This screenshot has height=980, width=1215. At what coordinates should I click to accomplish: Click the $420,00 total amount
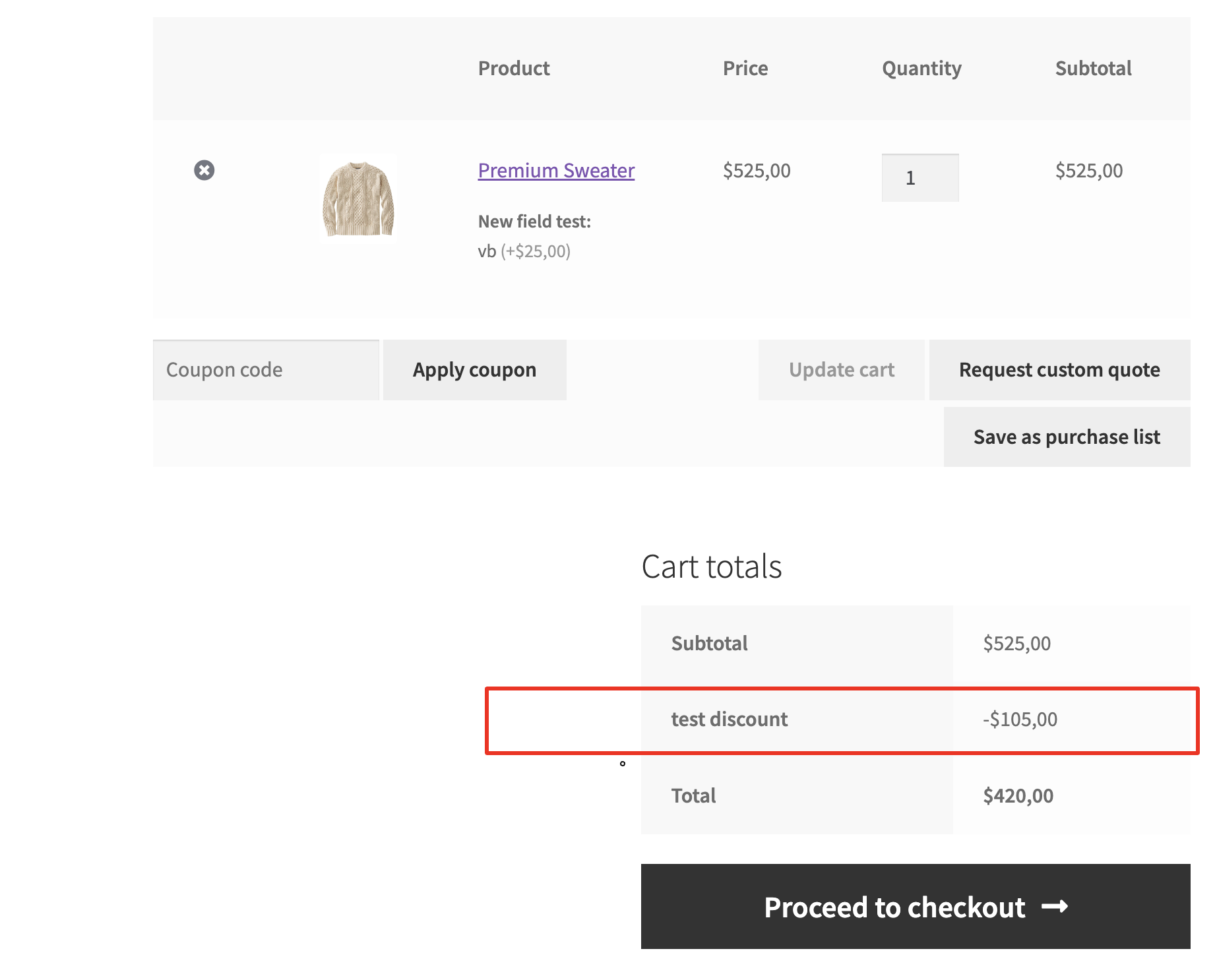[1018, 796]
